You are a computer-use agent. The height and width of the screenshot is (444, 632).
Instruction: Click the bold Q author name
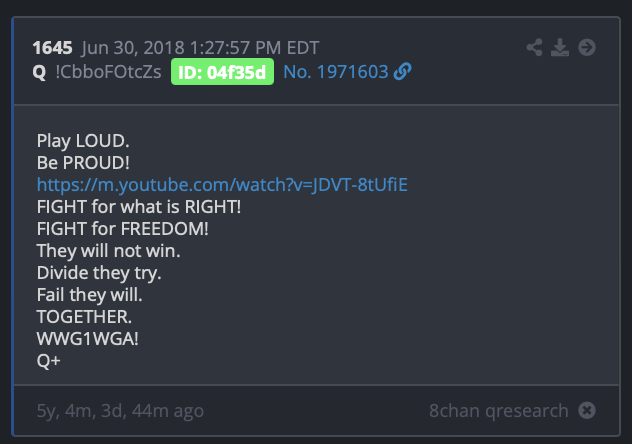39,73
